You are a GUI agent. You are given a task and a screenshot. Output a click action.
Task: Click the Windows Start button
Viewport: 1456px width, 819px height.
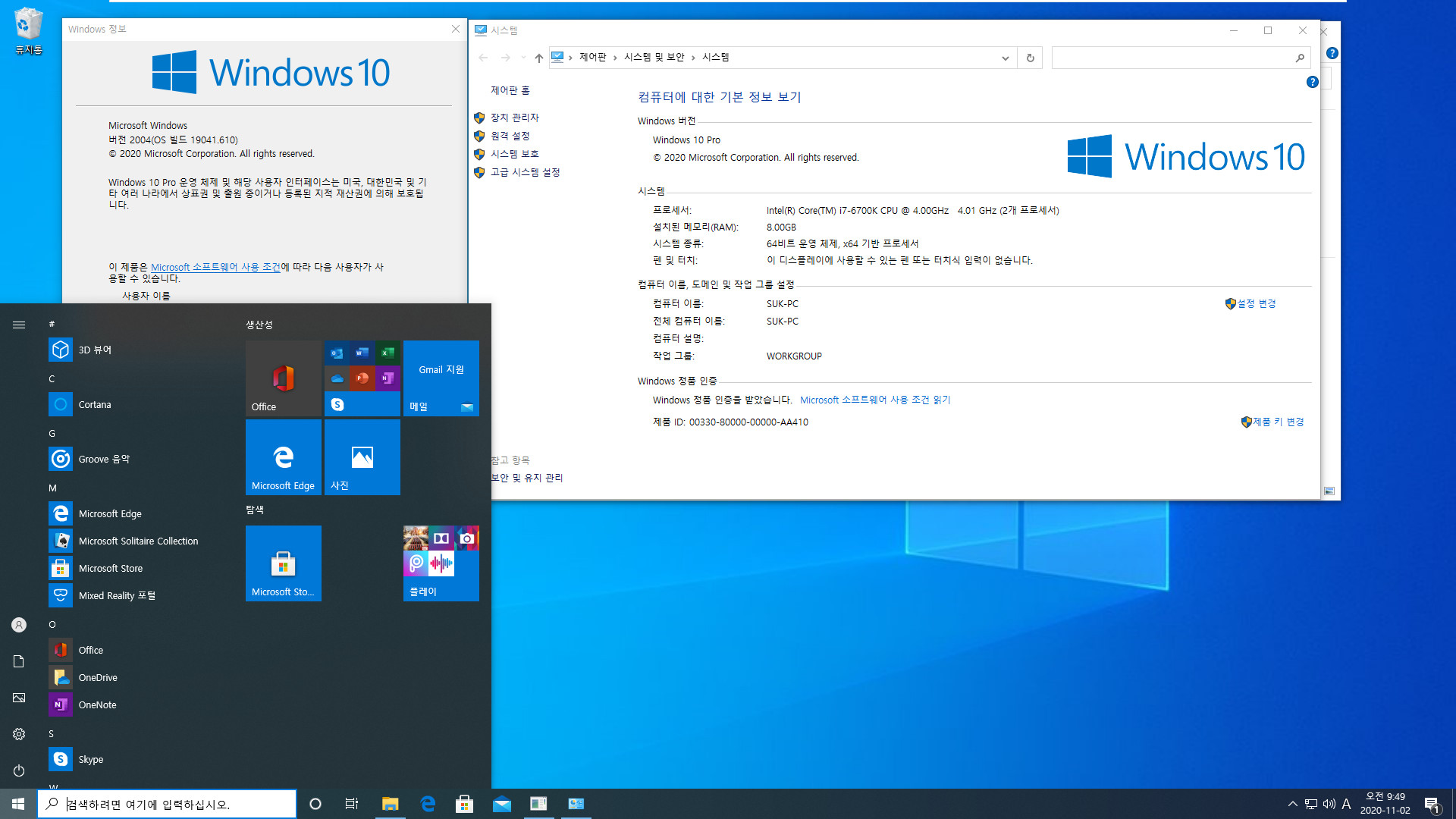(18, 804)
